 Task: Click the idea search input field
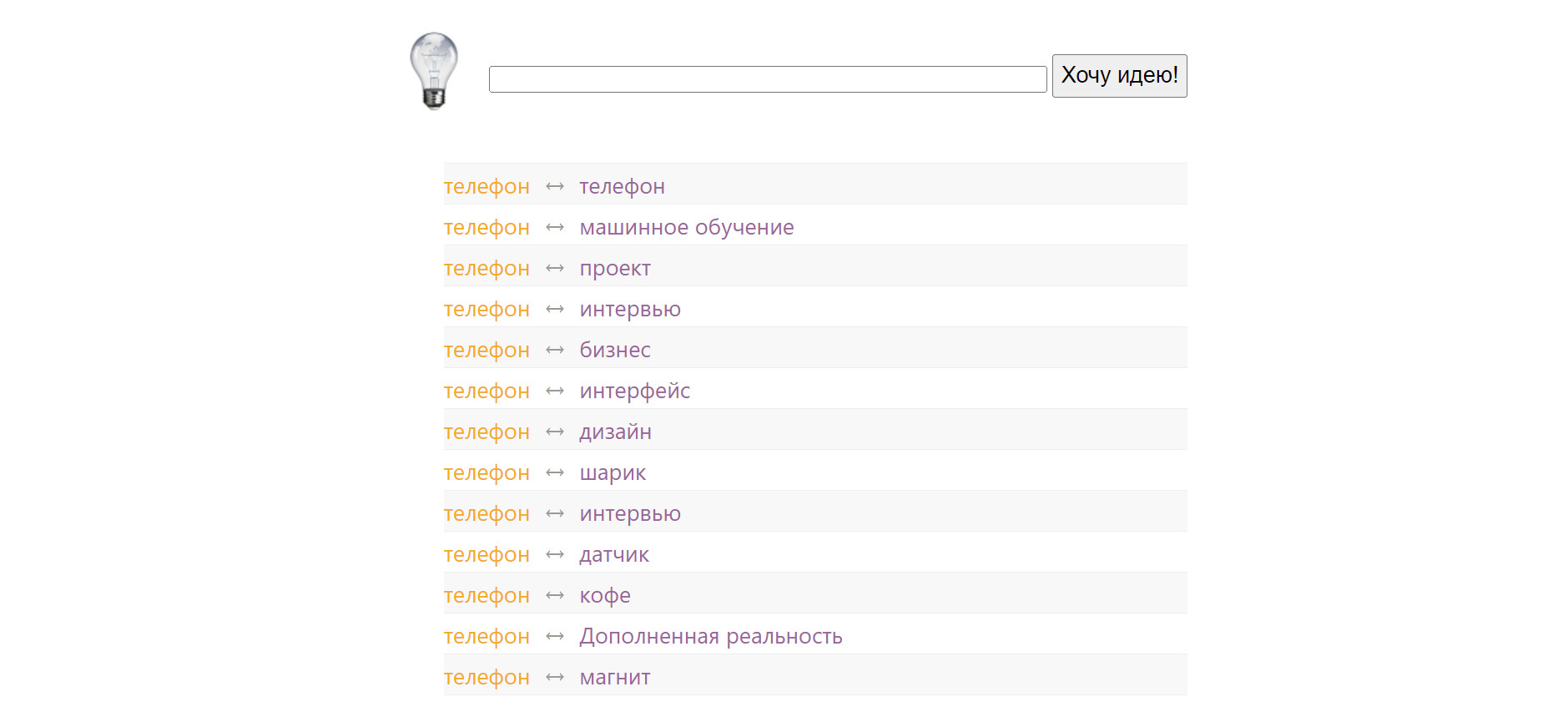tap(767, 79)
